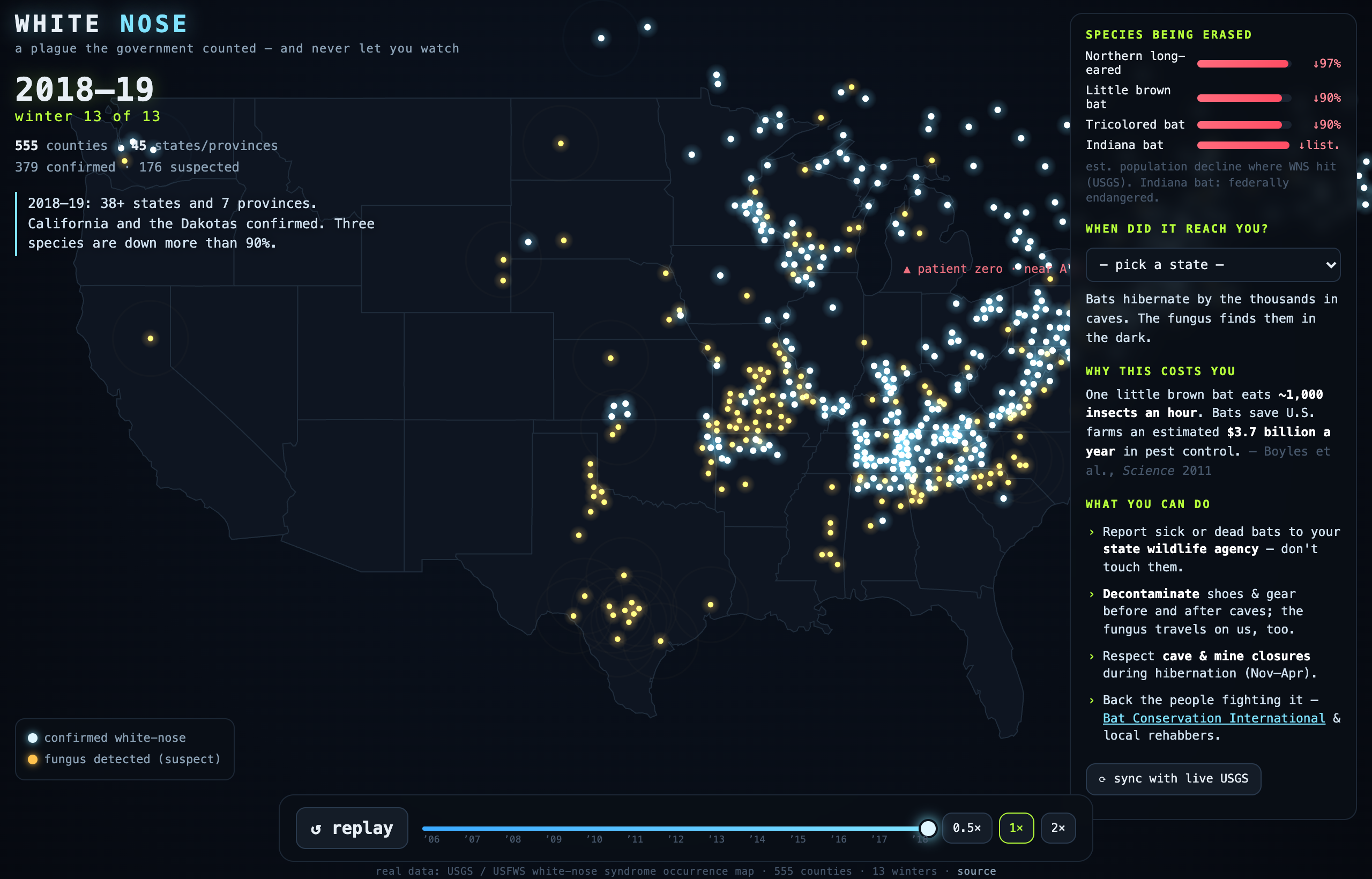1372x879 pixels.
Task: Jump to the '11 timeline tick
Action: click(635, 839)
